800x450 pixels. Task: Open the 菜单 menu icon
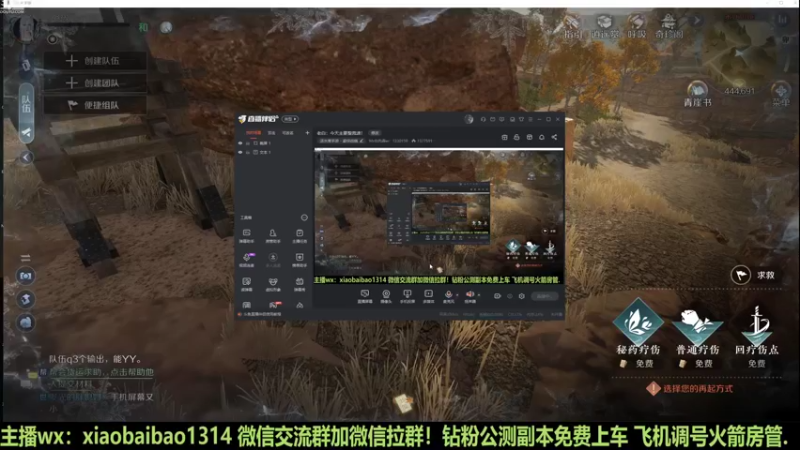[x=781, y=94]
